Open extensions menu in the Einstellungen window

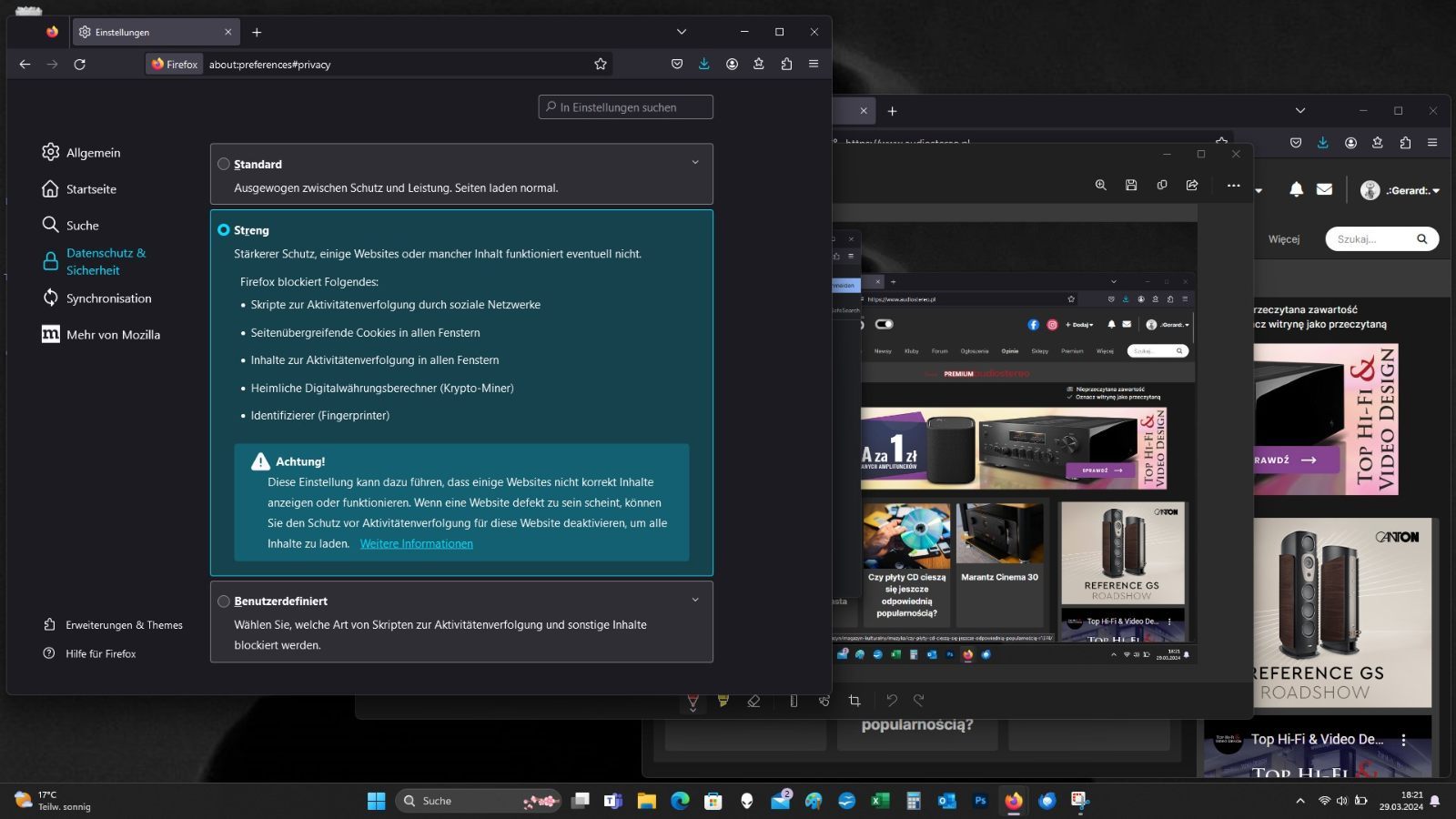point(786,64)
